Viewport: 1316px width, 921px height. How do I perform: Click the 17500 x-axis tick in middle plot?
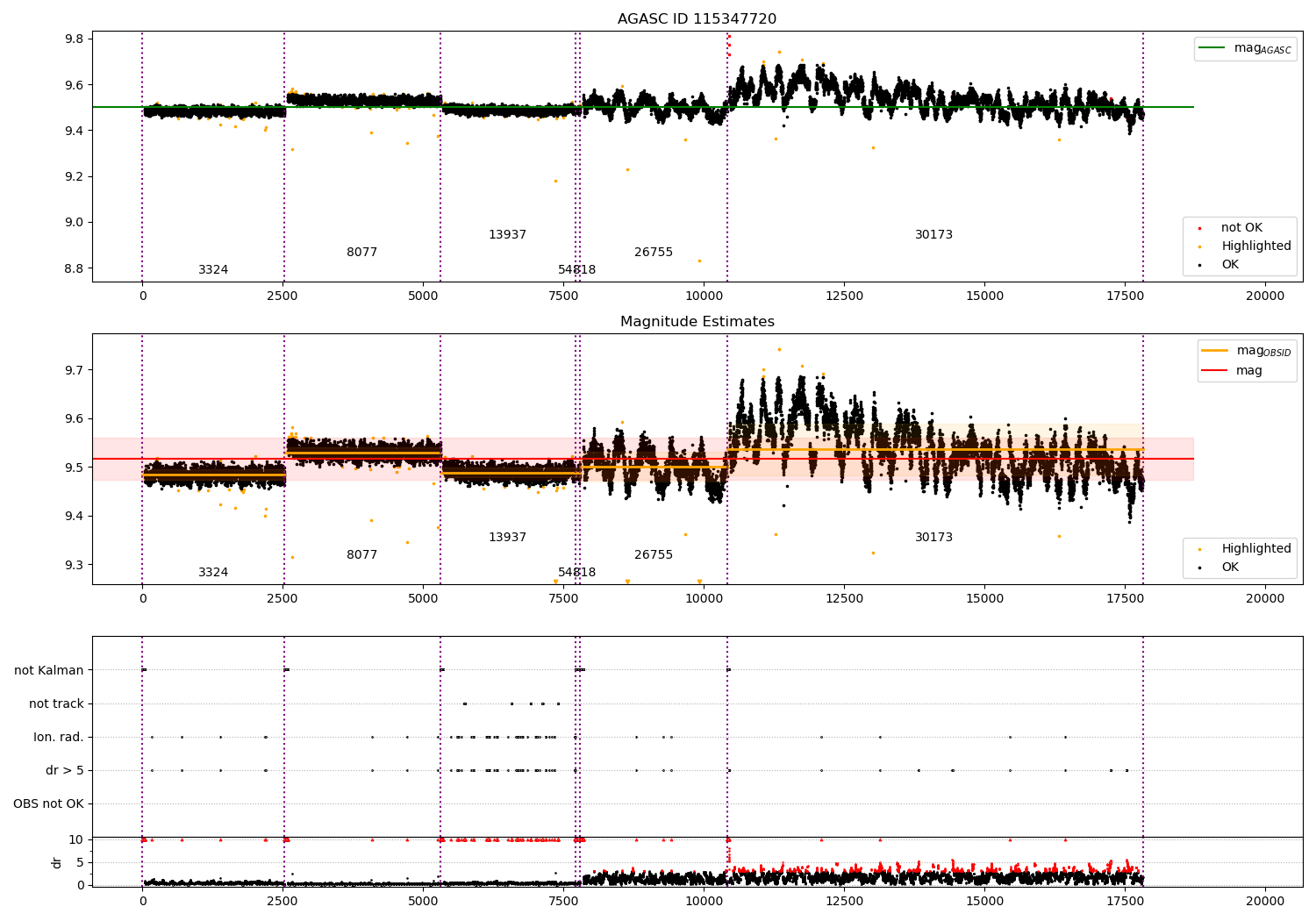(x=1125, y=599)
